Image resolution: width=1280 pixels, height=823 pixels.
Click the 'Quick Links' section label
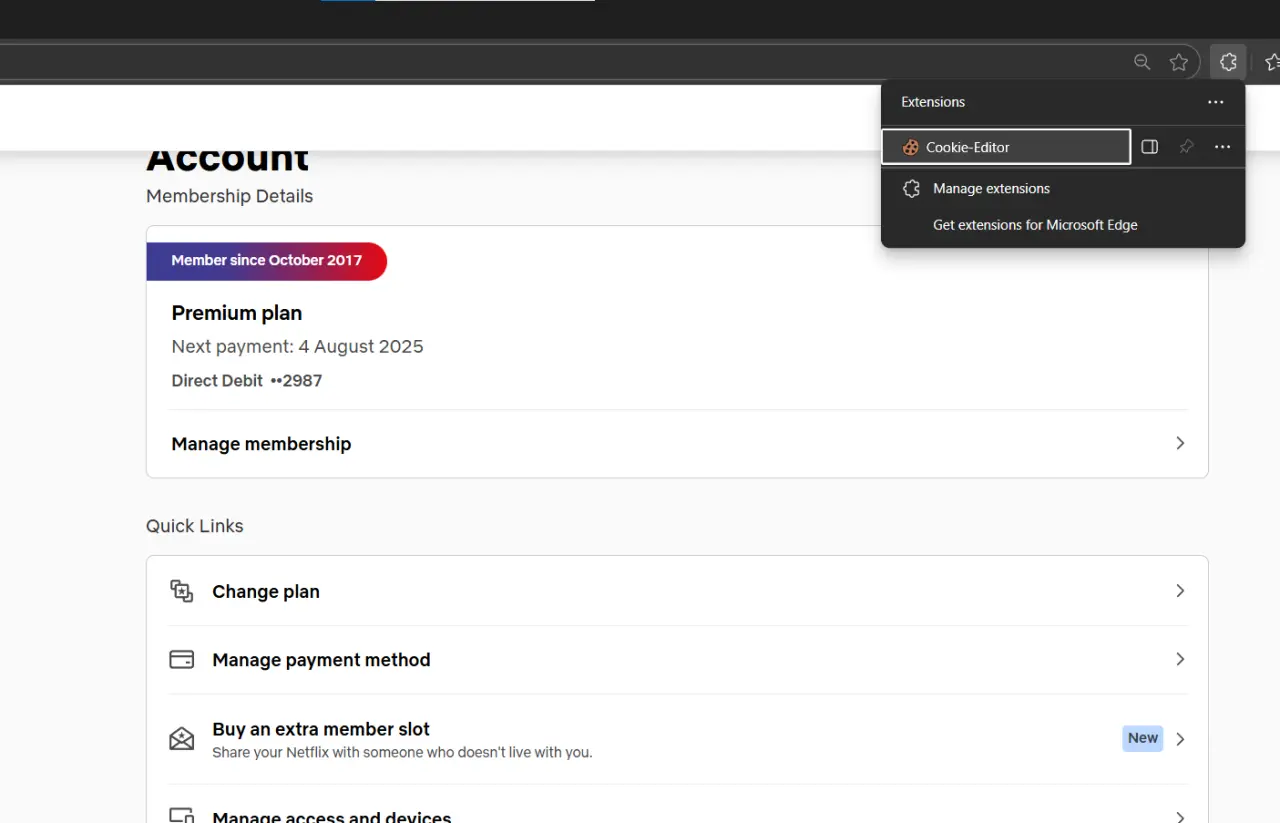click(x=195, y=526)
